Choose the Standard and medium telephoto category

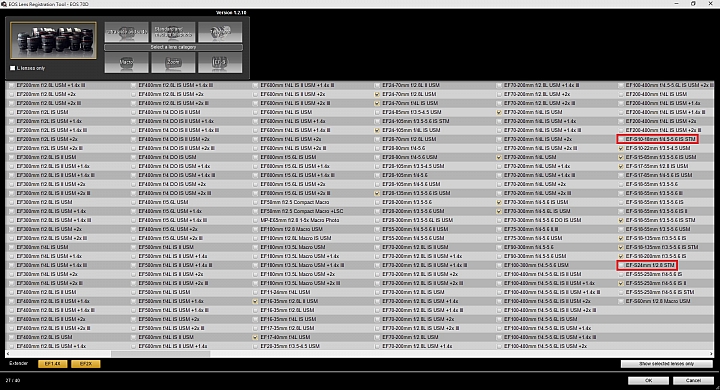click(x=173, y=32)
